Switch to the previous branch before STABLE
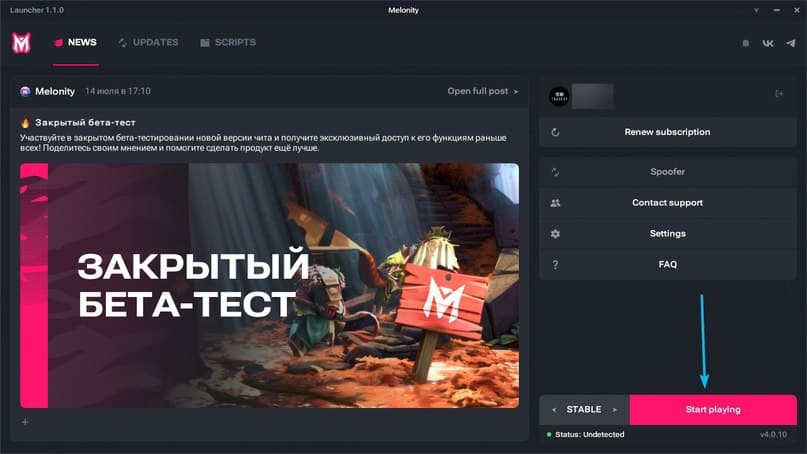807x454 pixels. coord(552,410)
